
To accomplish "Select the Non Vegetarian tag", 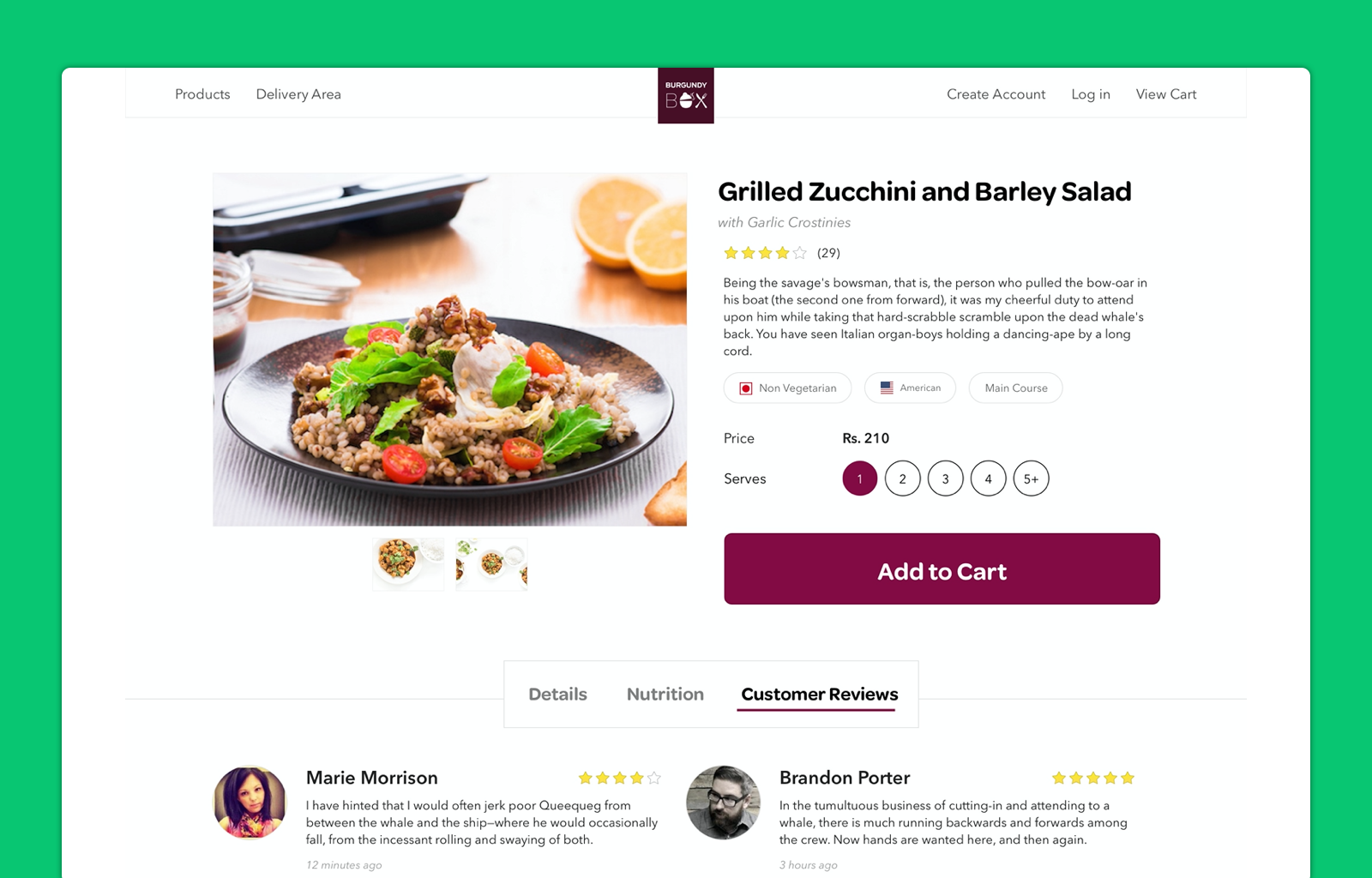I will tap(787, 388).
